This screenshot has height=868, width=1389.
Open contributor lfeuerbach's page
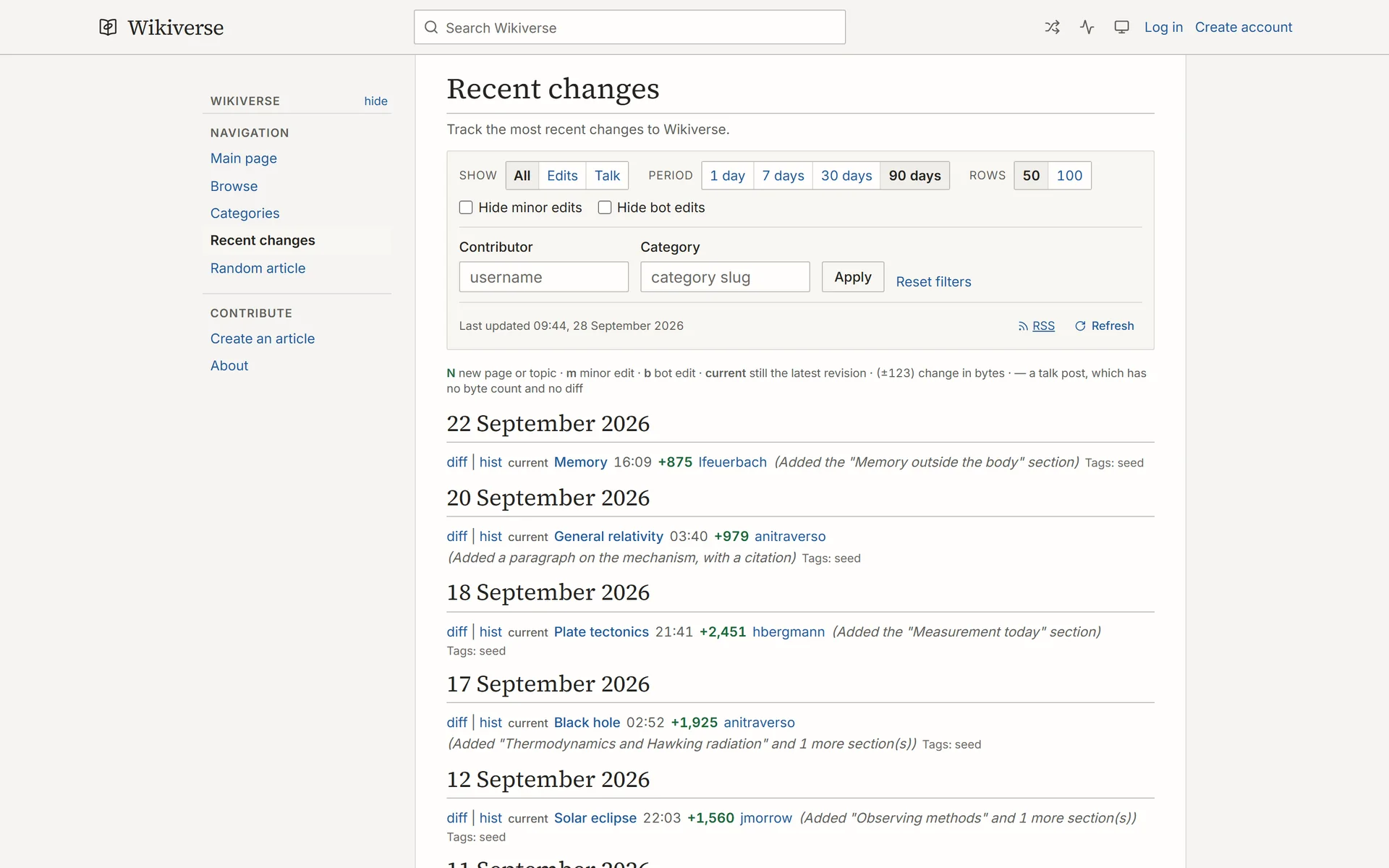click(732, 462)
